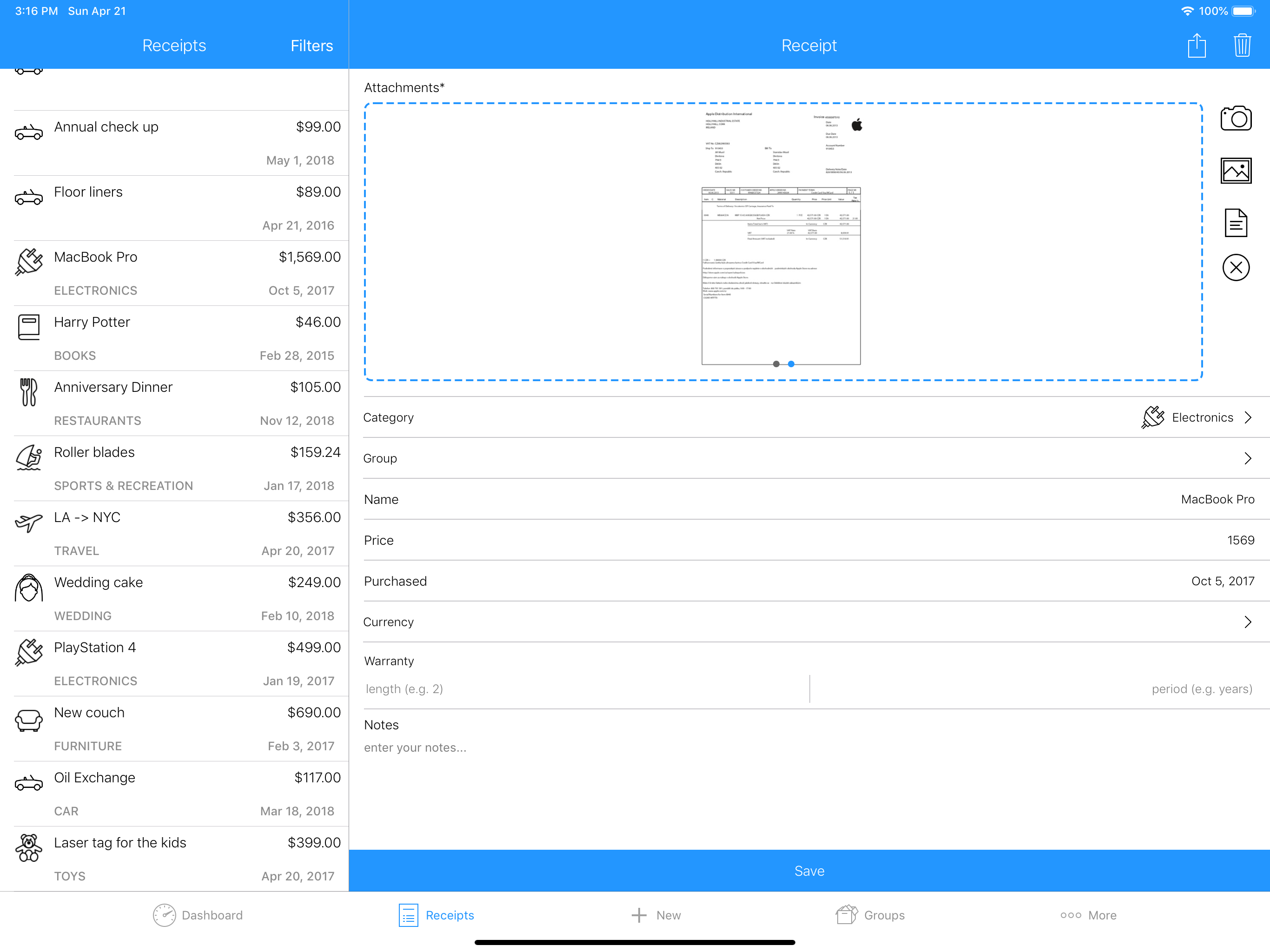The height and width of the screenshot is (952, 1270).
Task: Remove attachment with circled X icon
Action: (x=1235, y=268)
